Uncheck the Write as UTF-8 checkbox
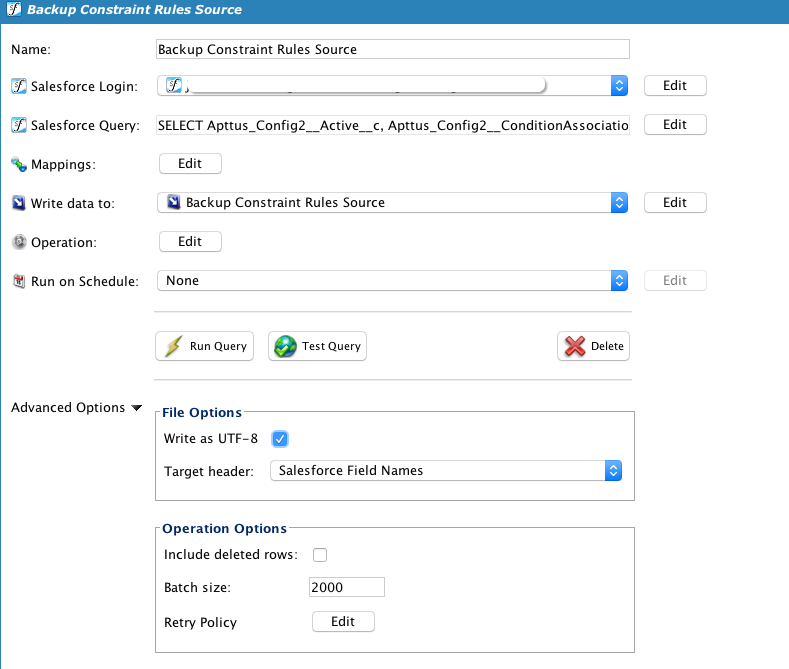Image resolution: width=789 pixels, height=669 pixels. click(x=280, y=439)
